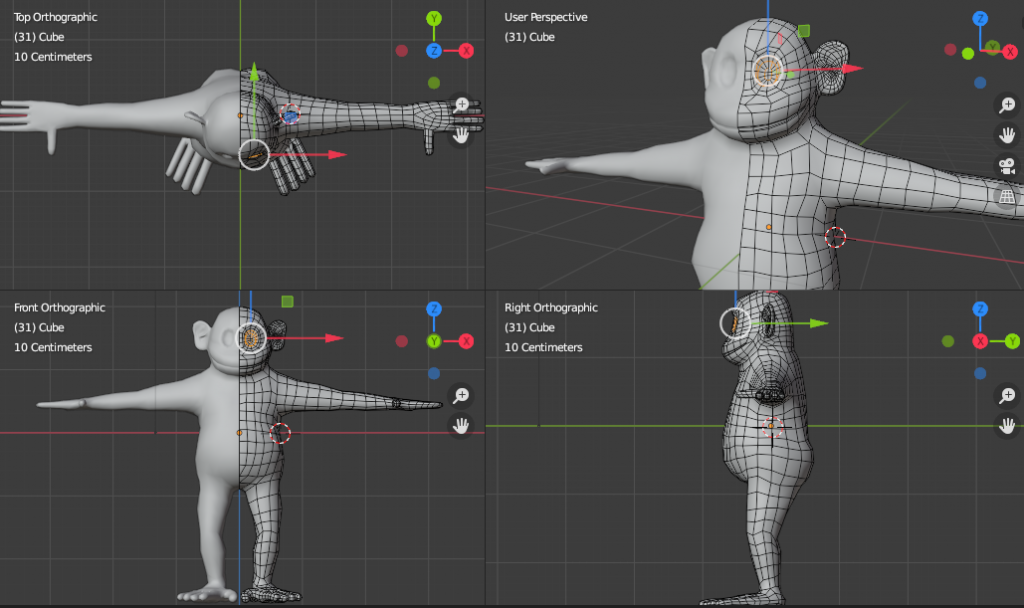Viewport: 1024px width, 608px height.
Task: Click '(31) Cube' text in User Perspective view
Action: pos(530,37)
